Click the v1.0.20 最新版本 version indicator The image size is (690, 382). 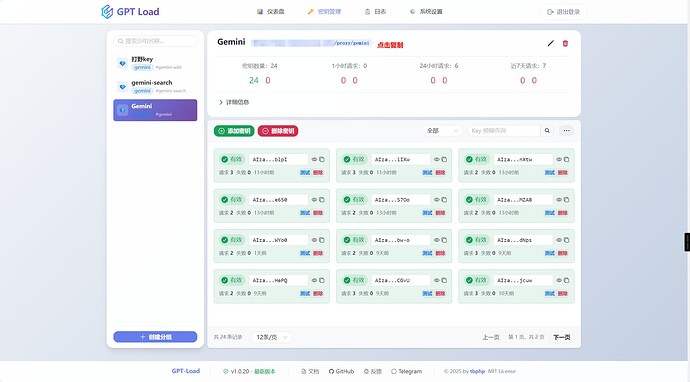point(249,371)
